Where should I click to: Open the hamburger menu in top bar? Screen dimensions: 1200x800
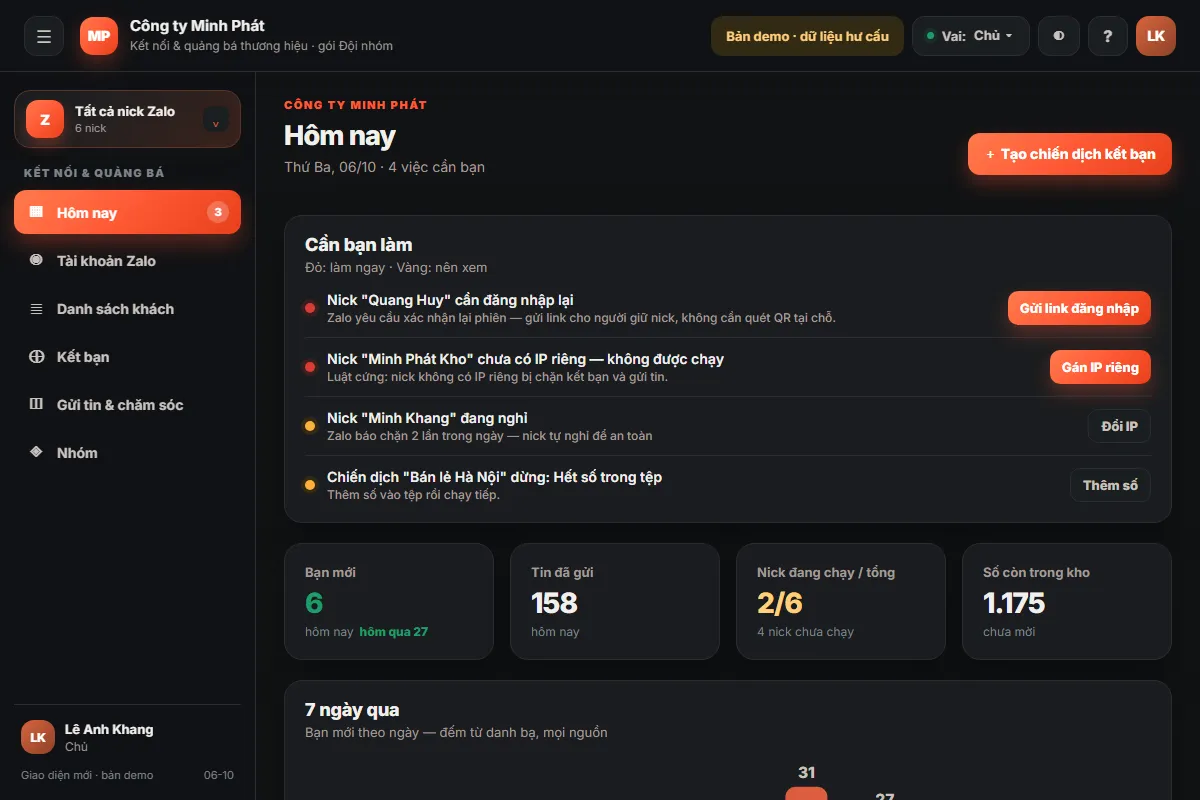(44, 36)
